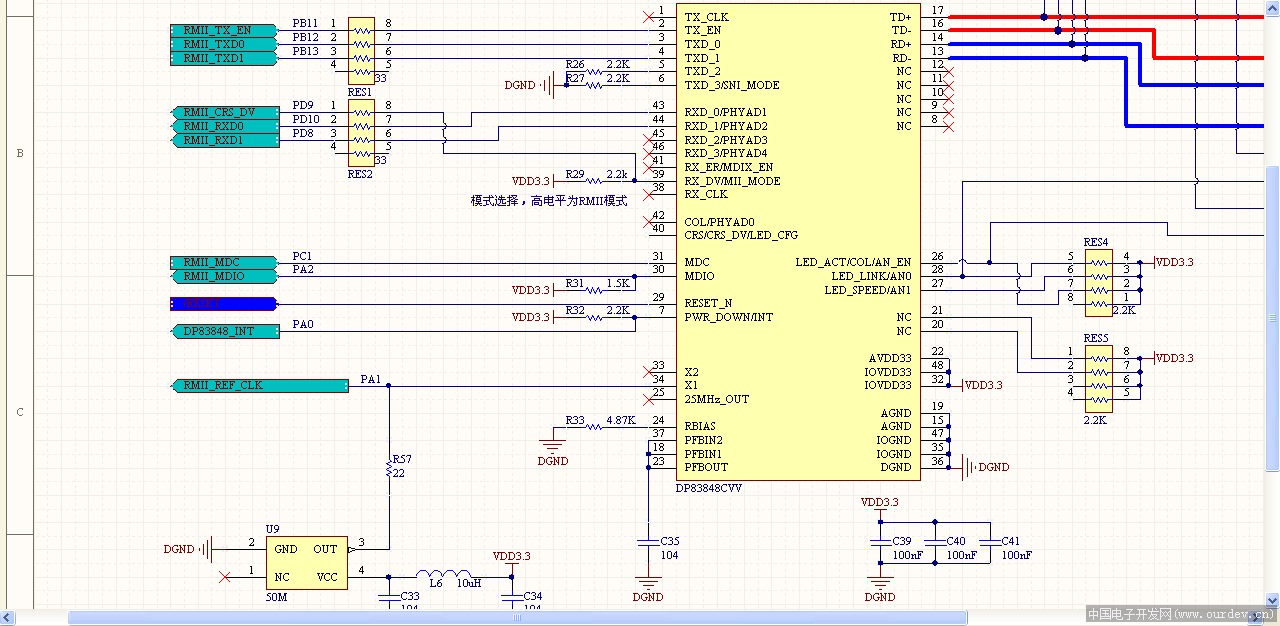The image size is (1280, 626).
Task: Click the left arrow of the horizontal scrollbar
Action: [x=8, y=618]
